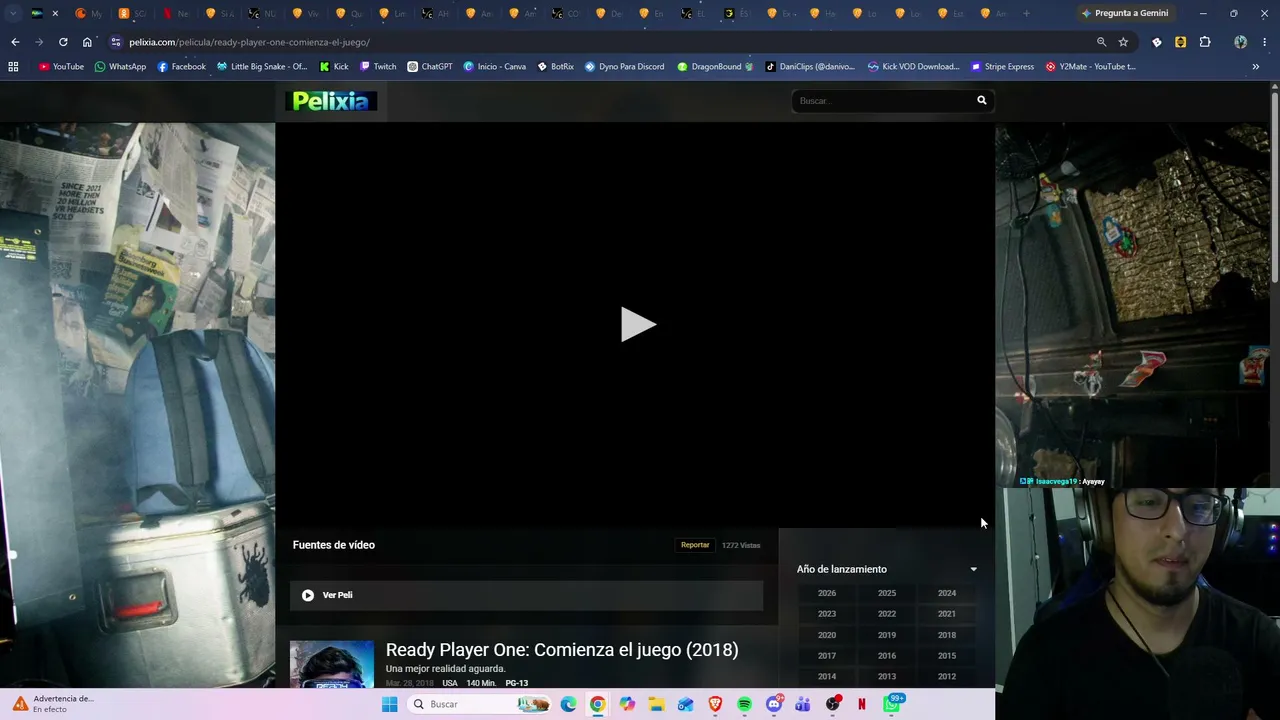Open the Dyno Para Discord bookmark
1280x720 pixels.
(625, 66)
